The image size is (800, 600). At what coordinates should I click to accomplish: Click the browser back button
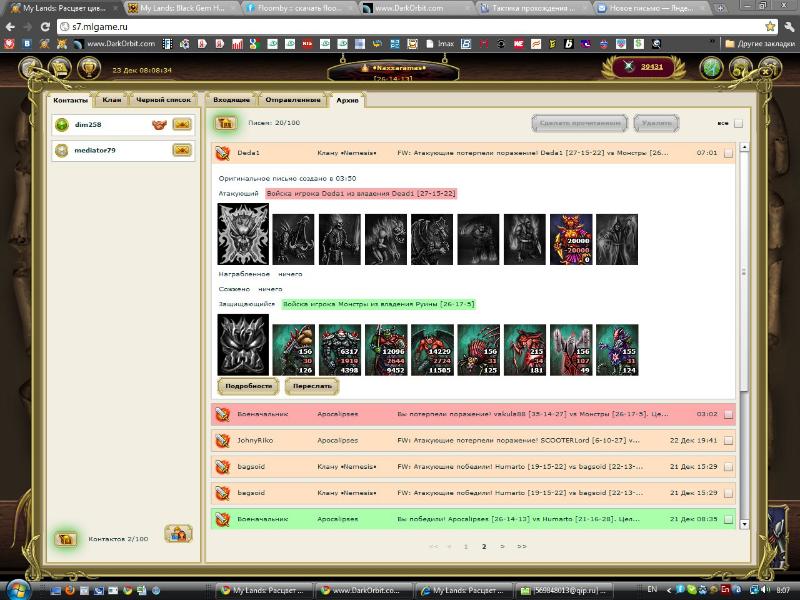pos(10,27)
